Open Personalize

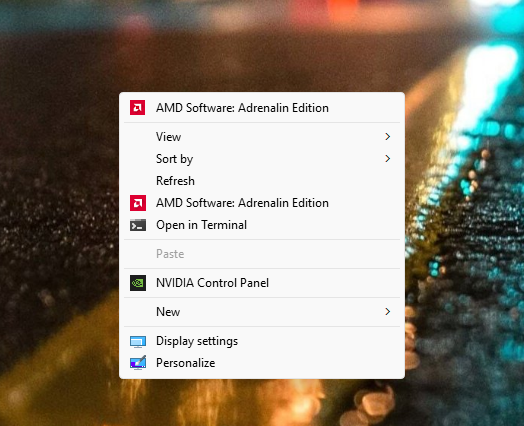click(262, 363)
